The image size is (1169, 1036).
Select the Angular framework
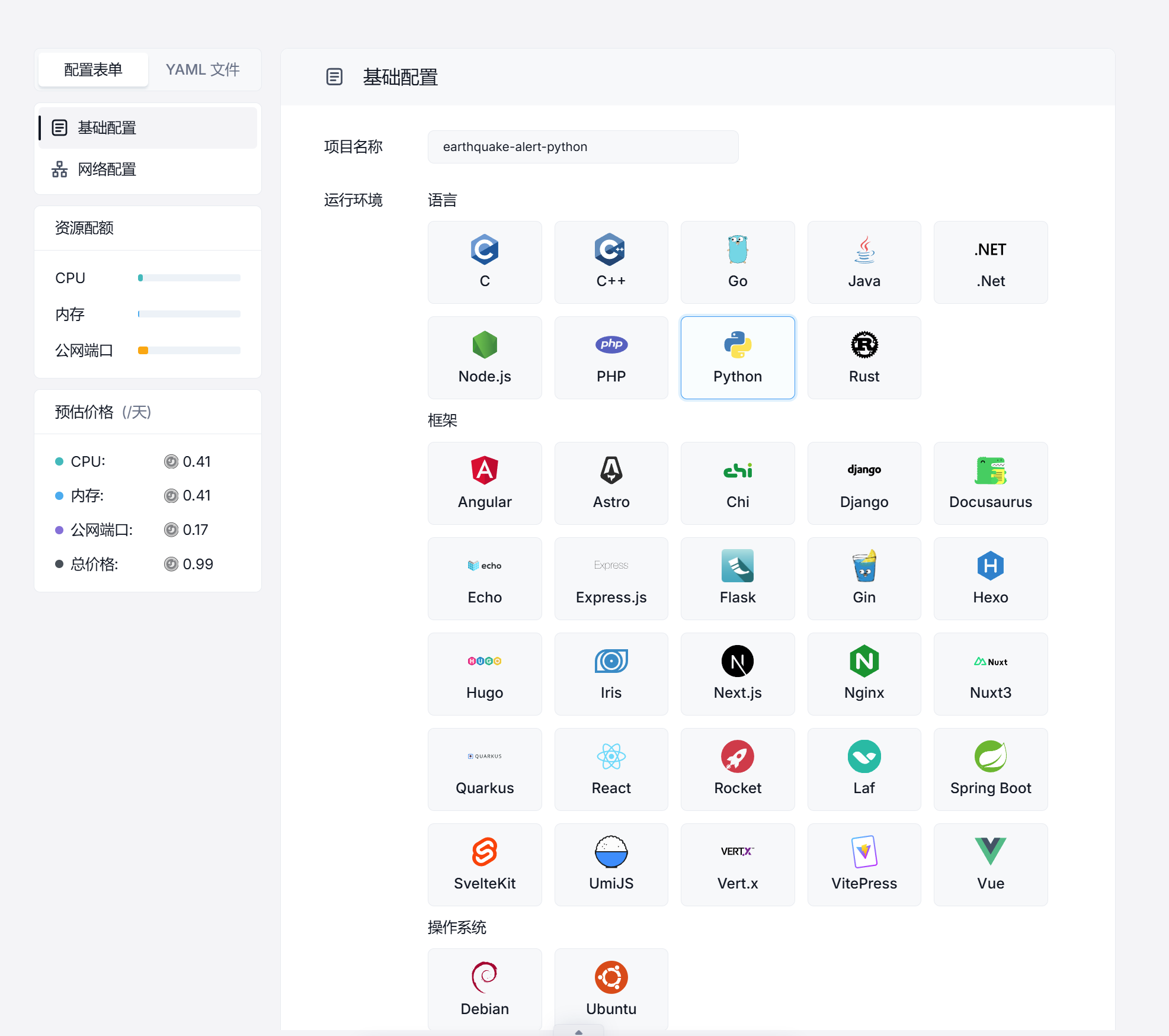[x=485, y=483]
